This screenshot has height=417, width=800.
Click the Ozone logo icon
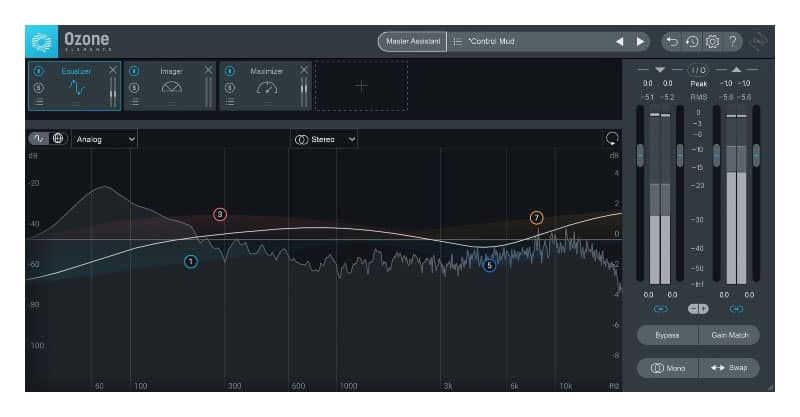click(41, 41)
